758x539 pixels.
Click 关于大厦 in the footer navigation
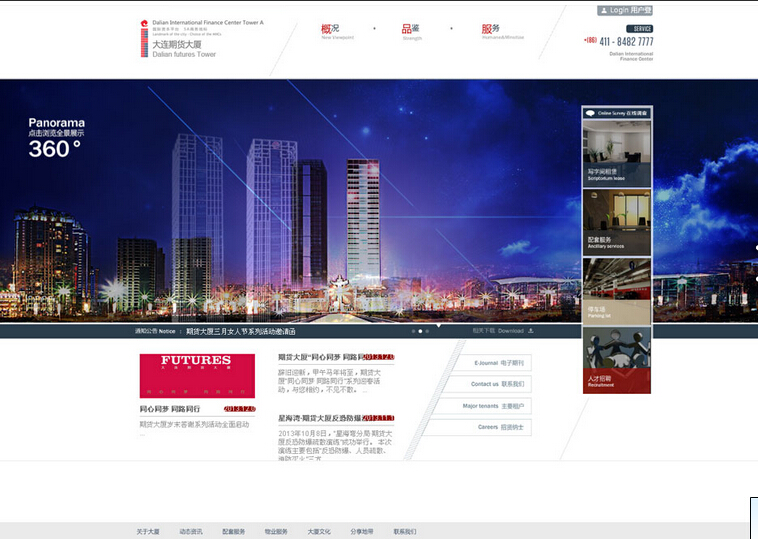click(148, 531)
